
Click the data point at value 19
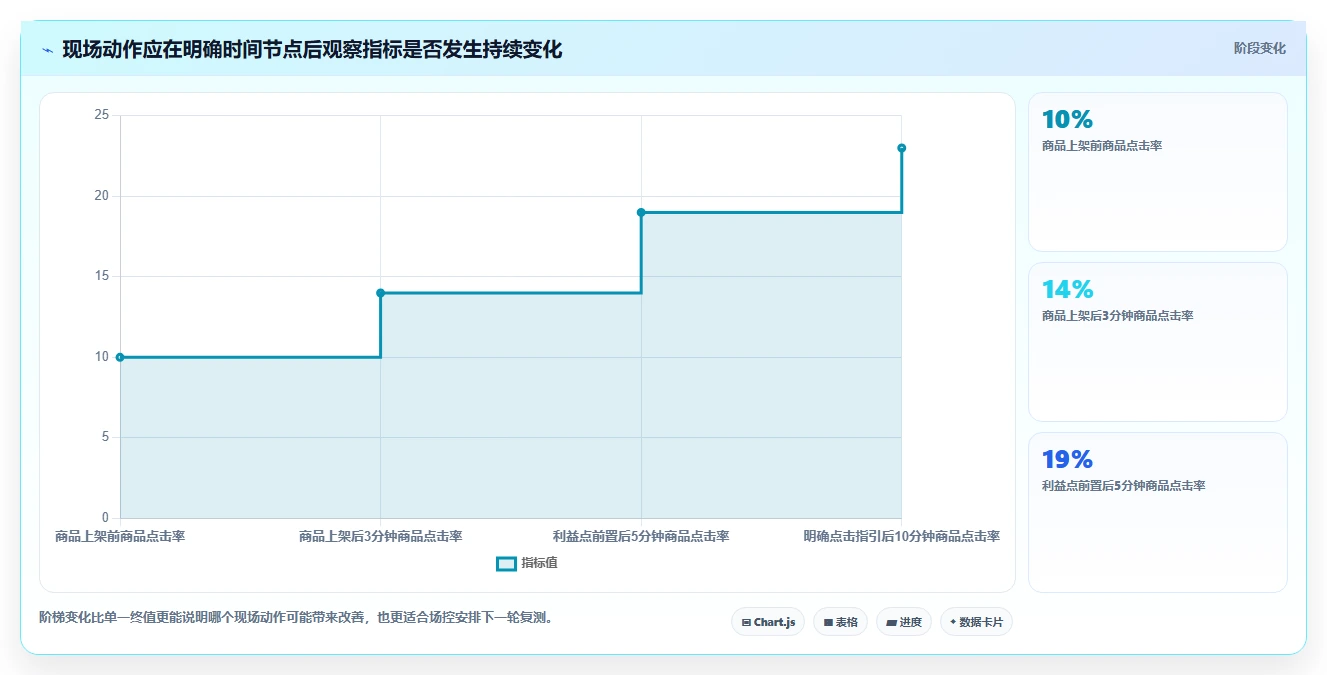click(641, 212)
